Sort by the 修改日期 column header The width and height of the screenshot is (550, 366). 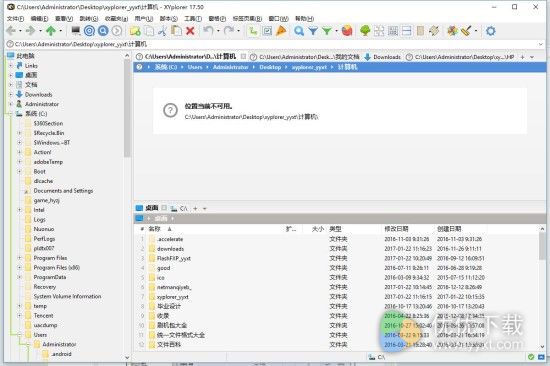[x=396, y=229]
